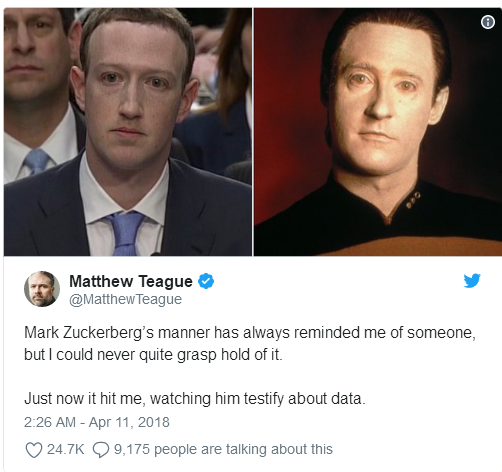This screenshot has height=472, width=502.
Task: Open '9,175 people are talking about this'
Action: point(223,449)
